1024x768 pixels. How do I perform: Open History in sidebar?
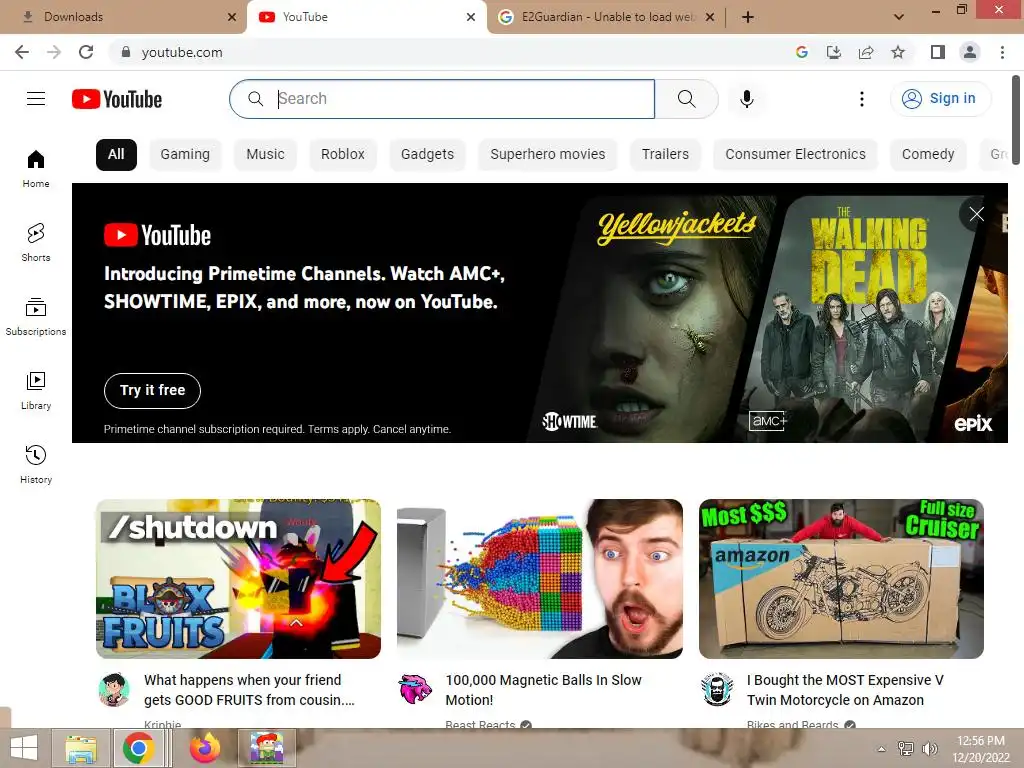tap(36, 464)
